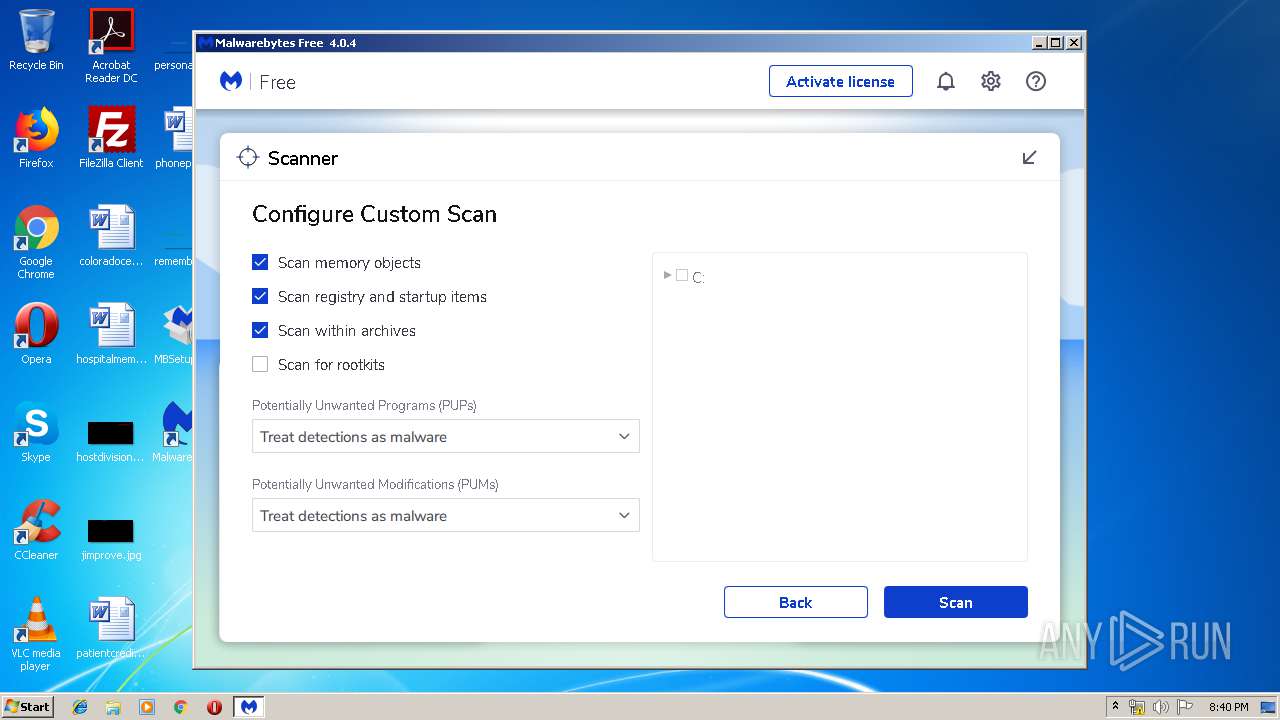
Task: Launch Google Chrome desktop shortcut
Action: point(36,242)
